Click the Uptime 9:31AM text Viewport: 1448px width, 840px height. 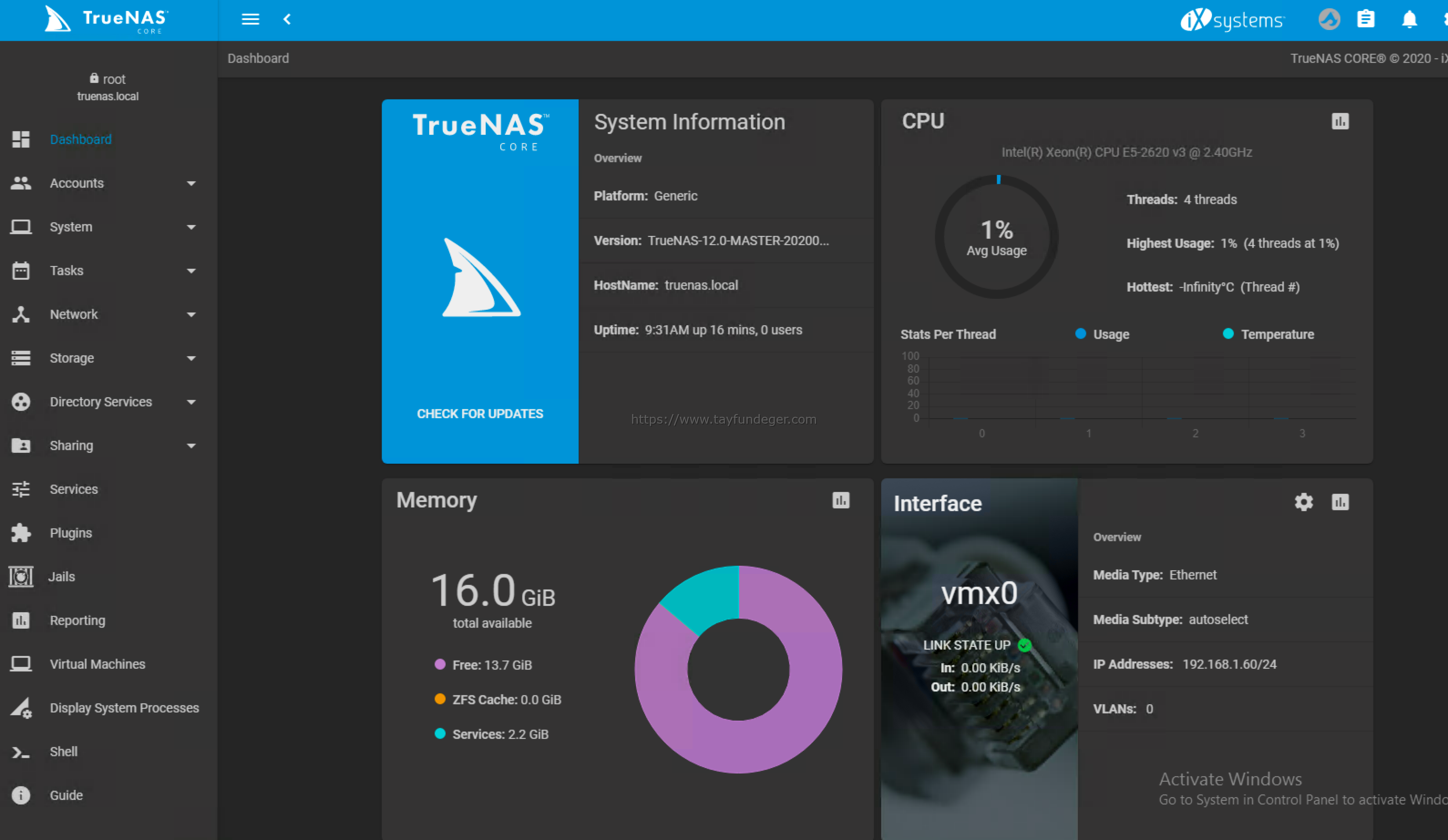click(698, 330)
